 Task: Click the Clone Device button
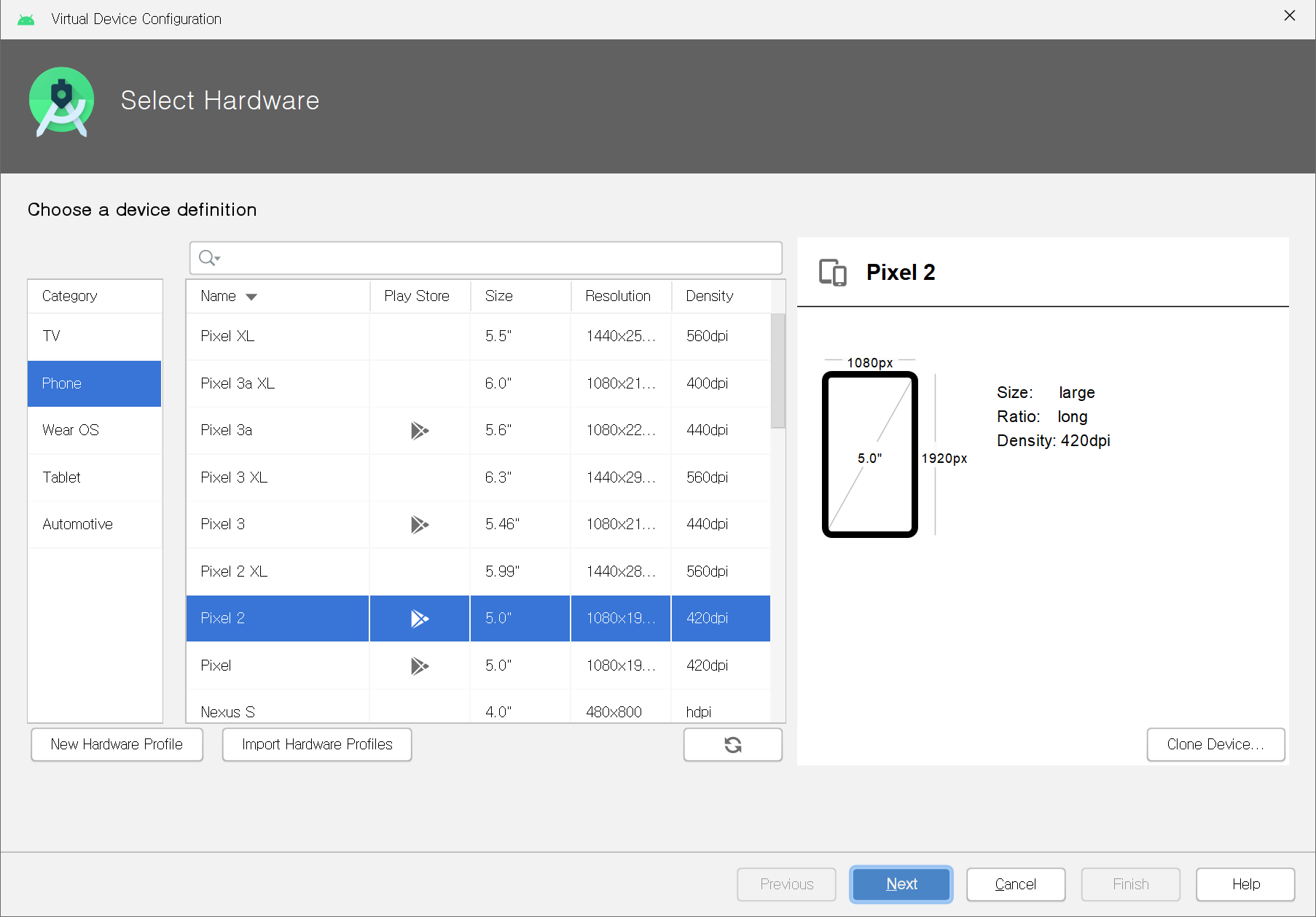1215,744
